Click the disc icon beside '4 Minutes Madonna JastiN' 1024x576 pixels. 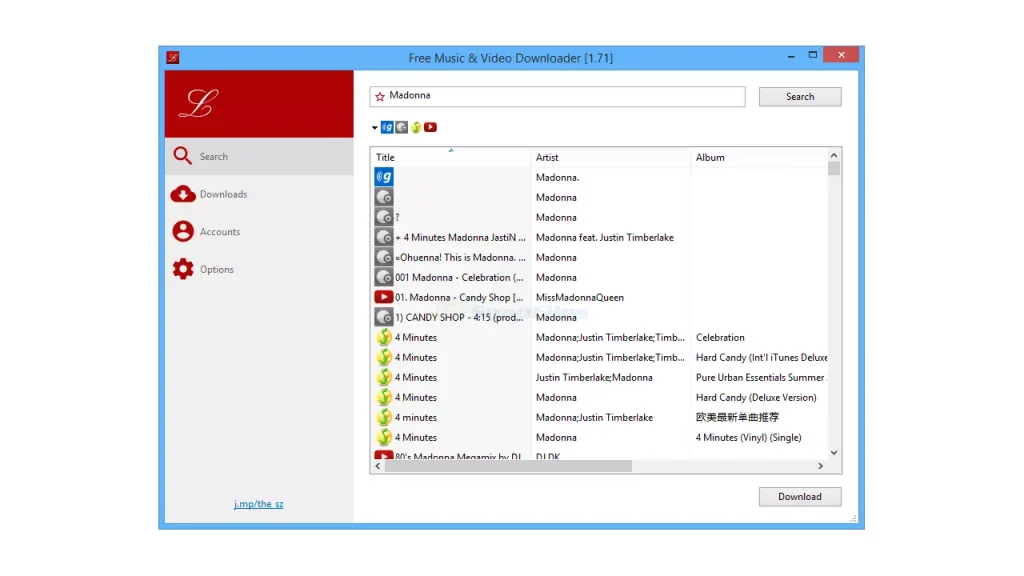pyautogui.click(x=384, y=237)
